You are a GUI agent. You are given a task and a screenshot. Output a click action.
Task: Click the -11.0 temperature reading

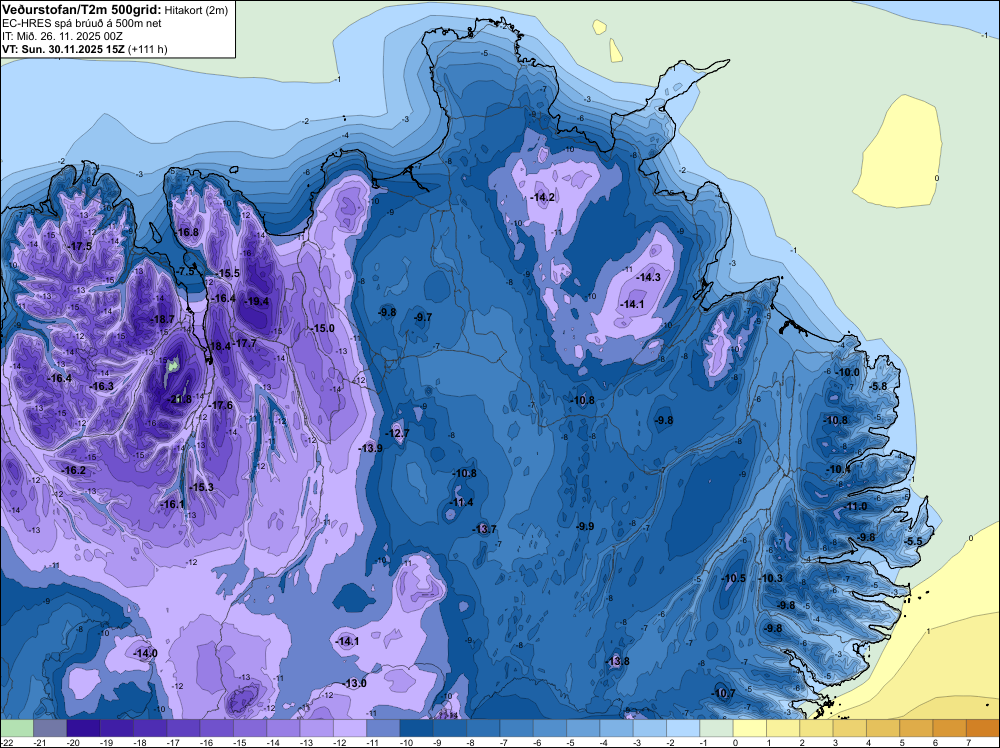856,506
